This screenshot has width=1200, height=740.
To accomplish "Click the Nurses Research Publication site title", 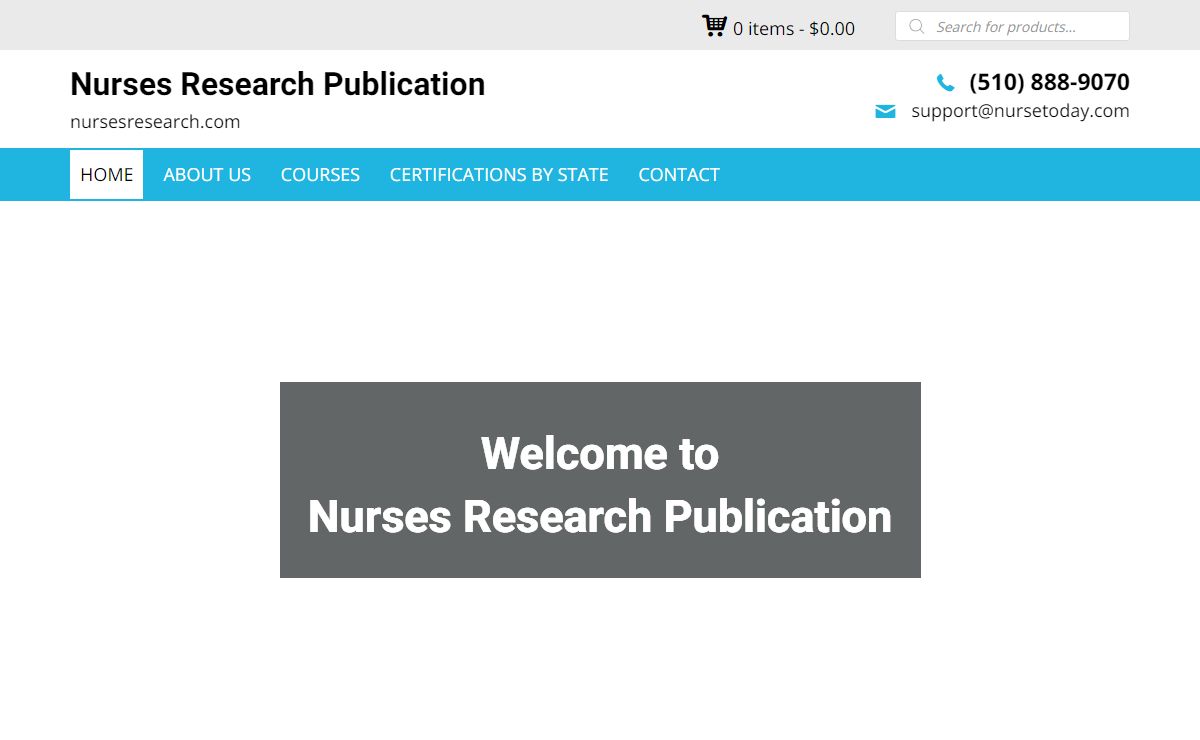I will (278, 84).
